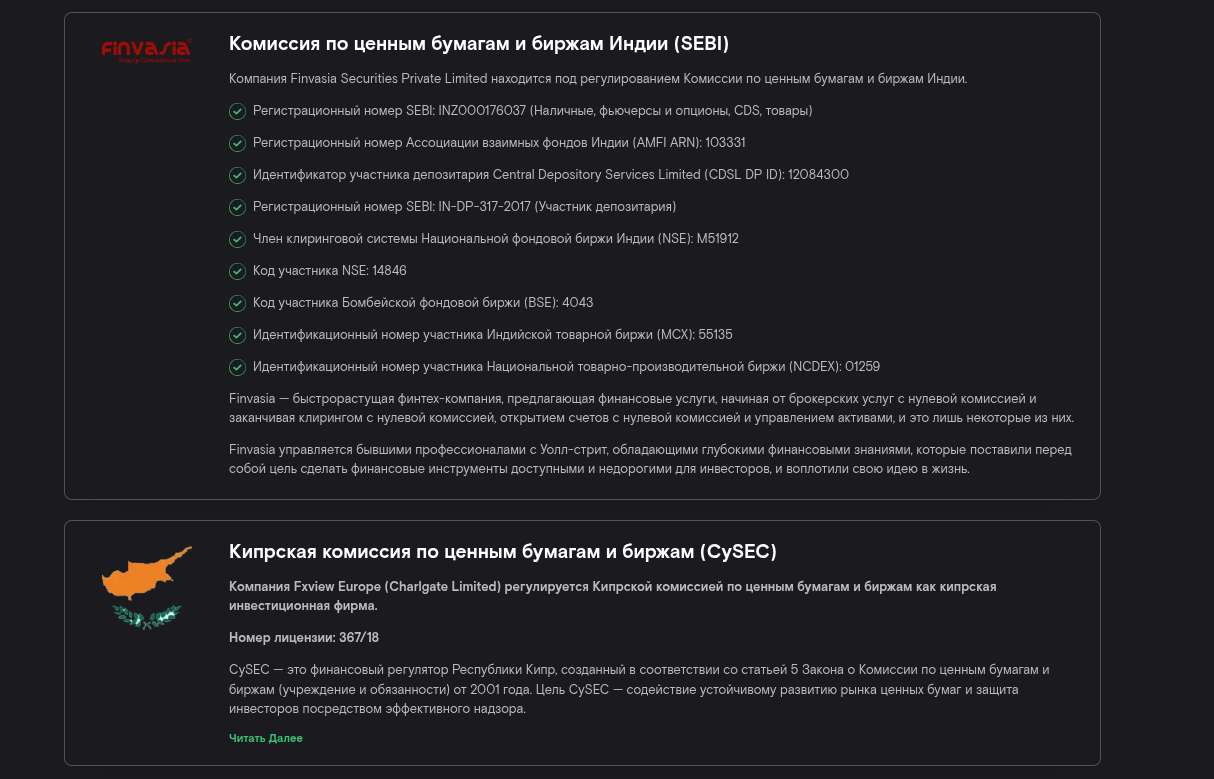Viewport: 1214px width, 779px height.
Task: Click paragraph starting 'Finvasia управляется бывшими профессионалами'
Action: [x=650, y=459]
